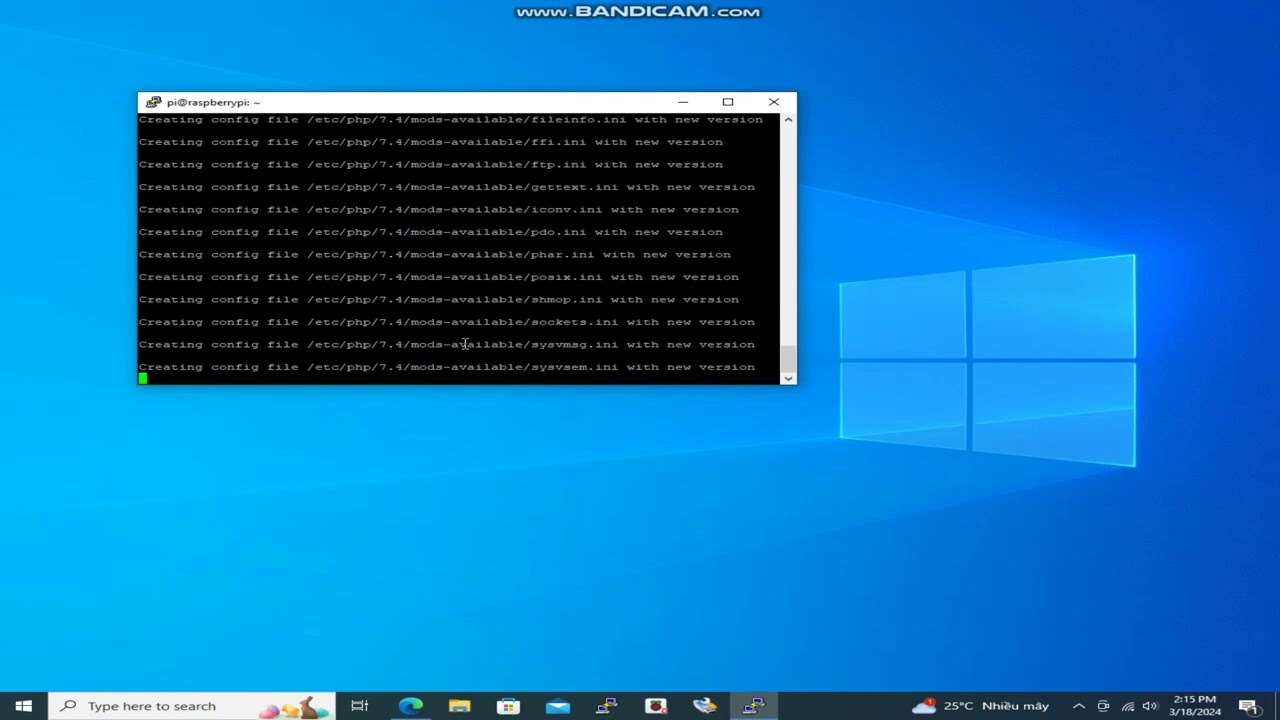
Task: Click the taskbar search box
Action: [x=191, y=706]
